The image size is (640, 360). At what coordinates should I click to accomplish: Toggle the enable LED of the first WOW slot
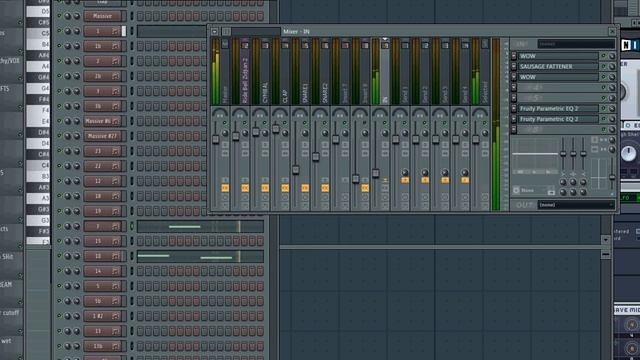(x=603, y=56)
